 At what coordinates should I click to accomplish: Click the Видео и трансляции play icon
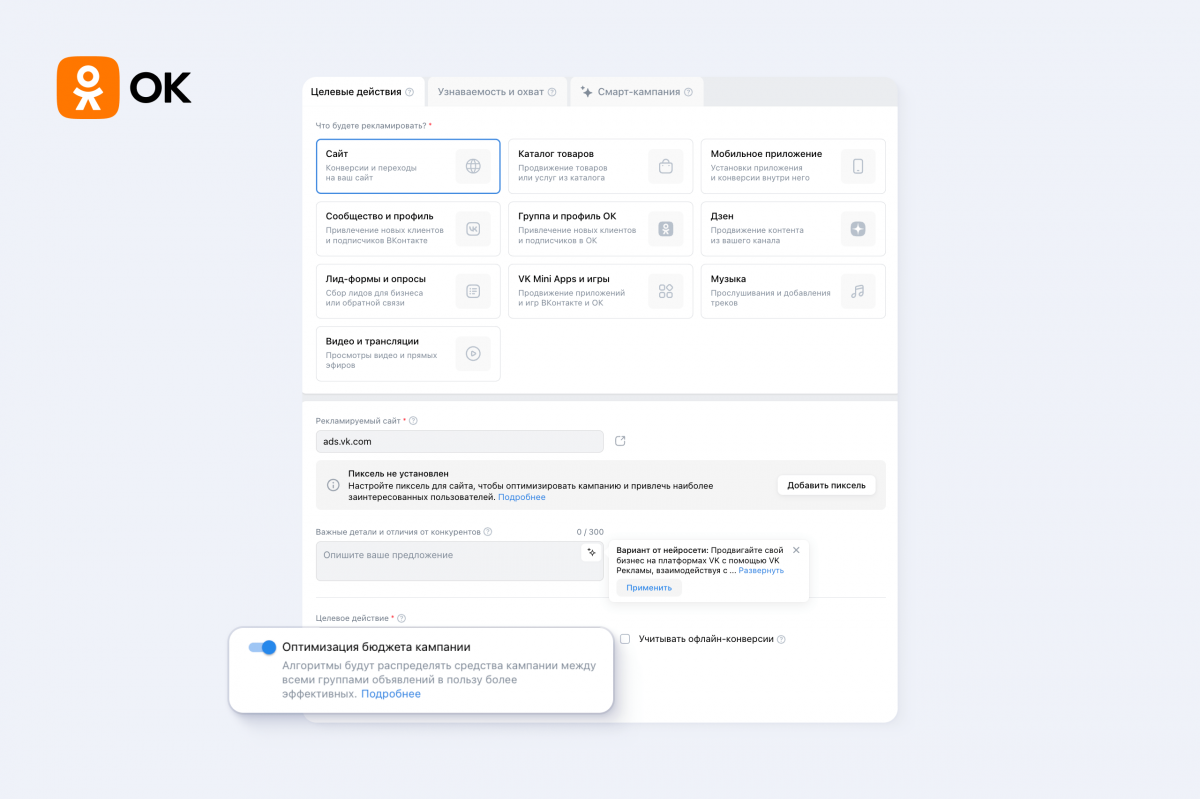[x=473, y=353]
